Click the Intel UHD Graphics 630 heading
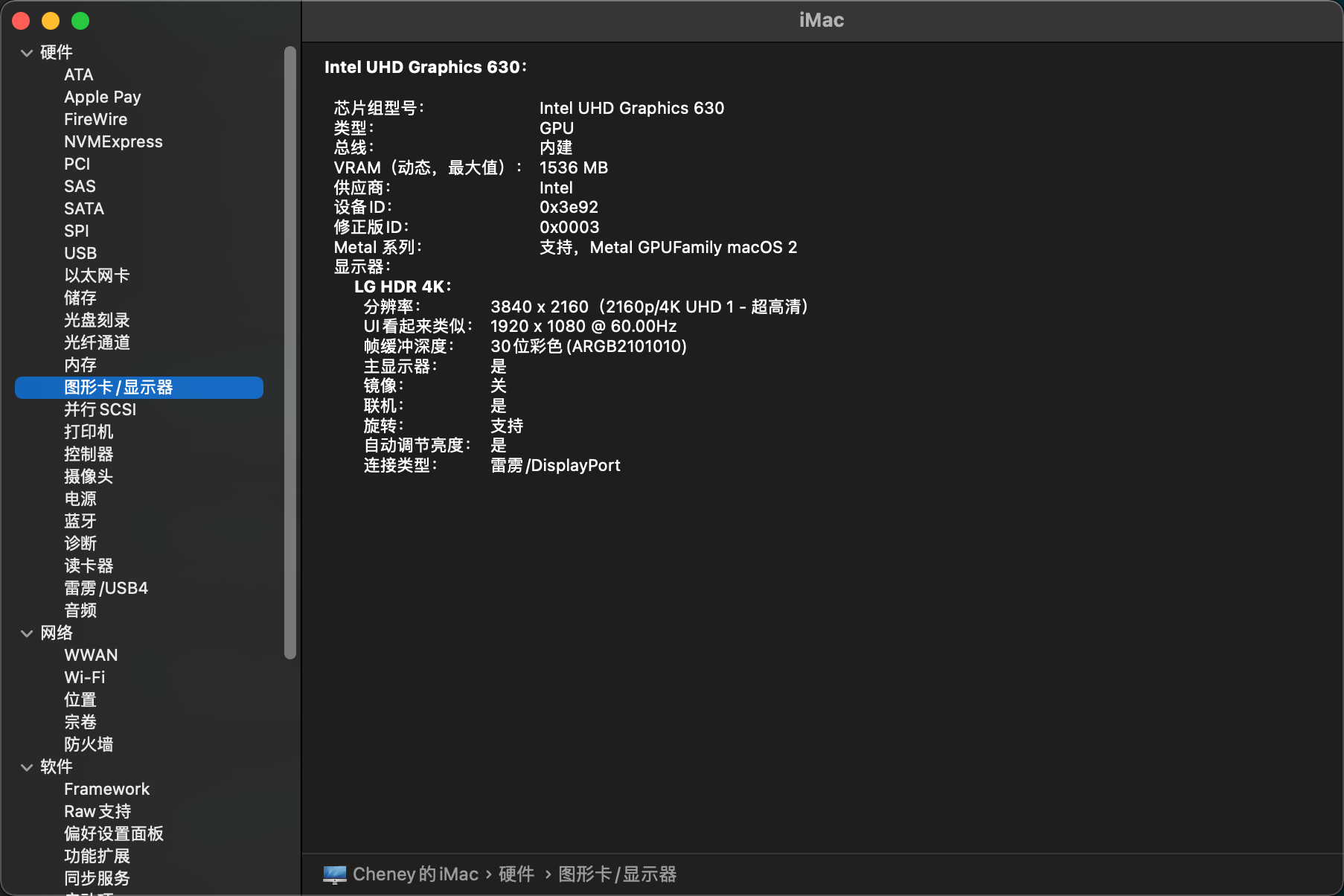The image size is (1344, 896). 426,67
